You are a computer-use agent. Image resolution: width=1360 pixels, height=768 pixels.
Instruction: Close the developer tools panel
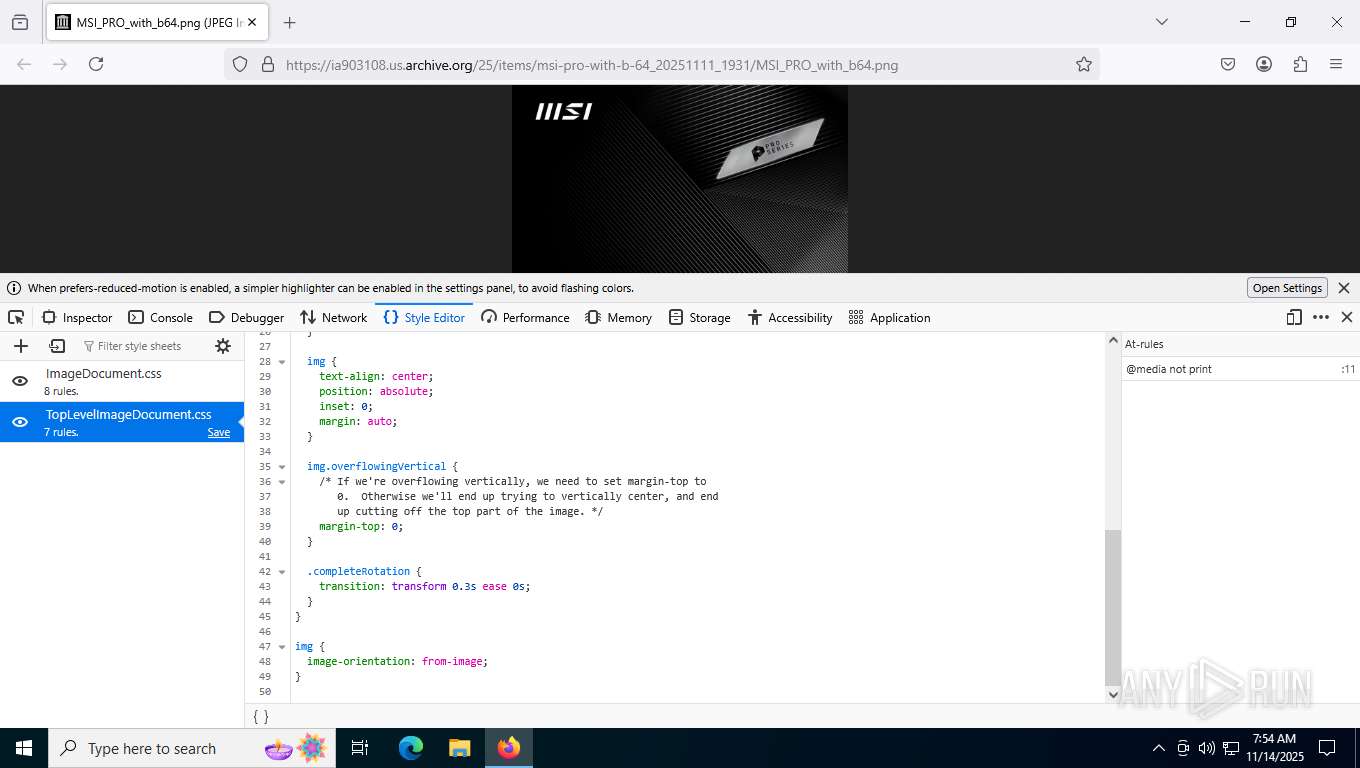point(1347,317)
